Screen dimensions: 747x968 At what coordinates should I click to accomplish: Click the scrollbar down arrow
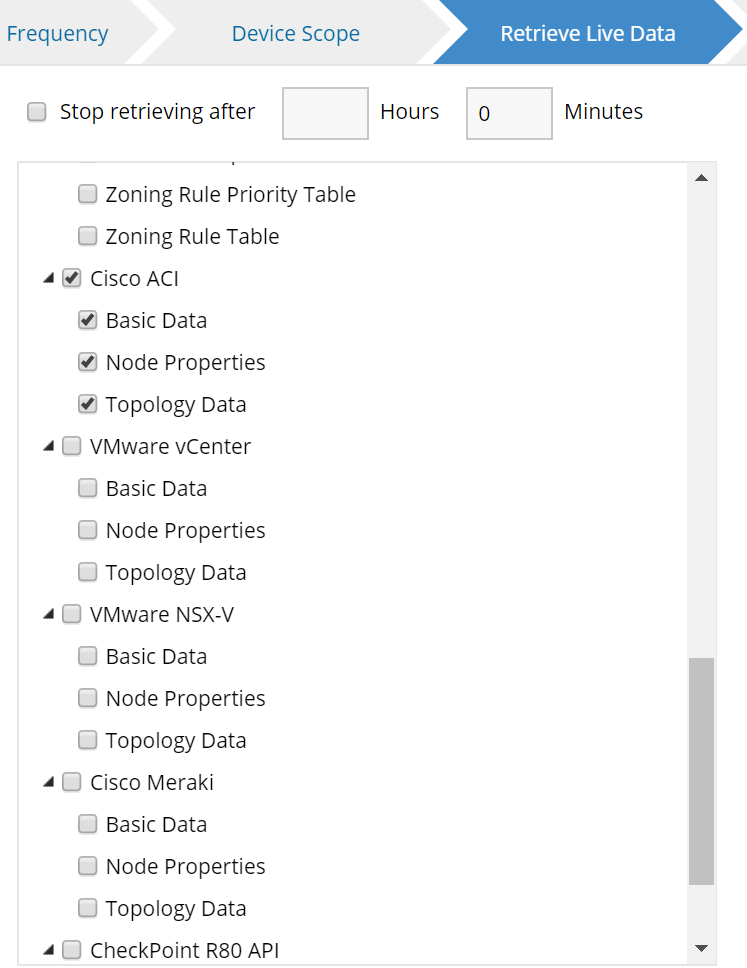coord(701,948)
